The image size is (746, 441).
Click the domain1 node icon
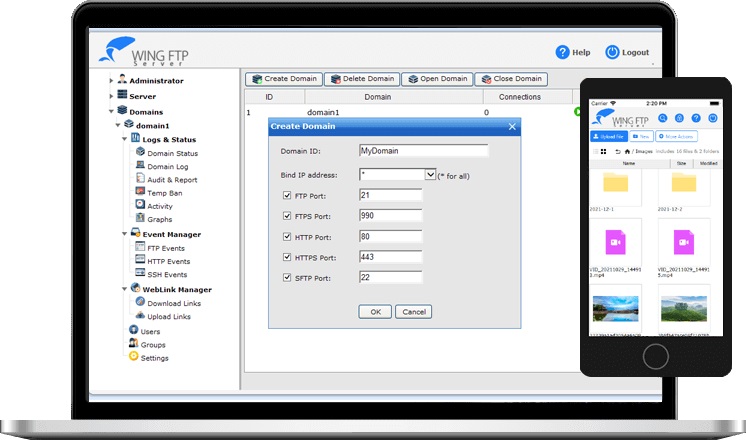click(129, 124)
